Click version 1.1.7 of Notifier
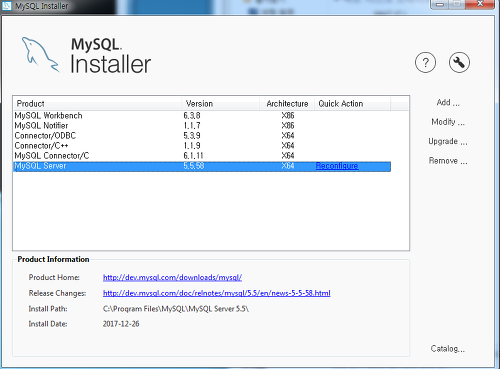The height and width of the screenshot is (369, 500). click(192, 126)
